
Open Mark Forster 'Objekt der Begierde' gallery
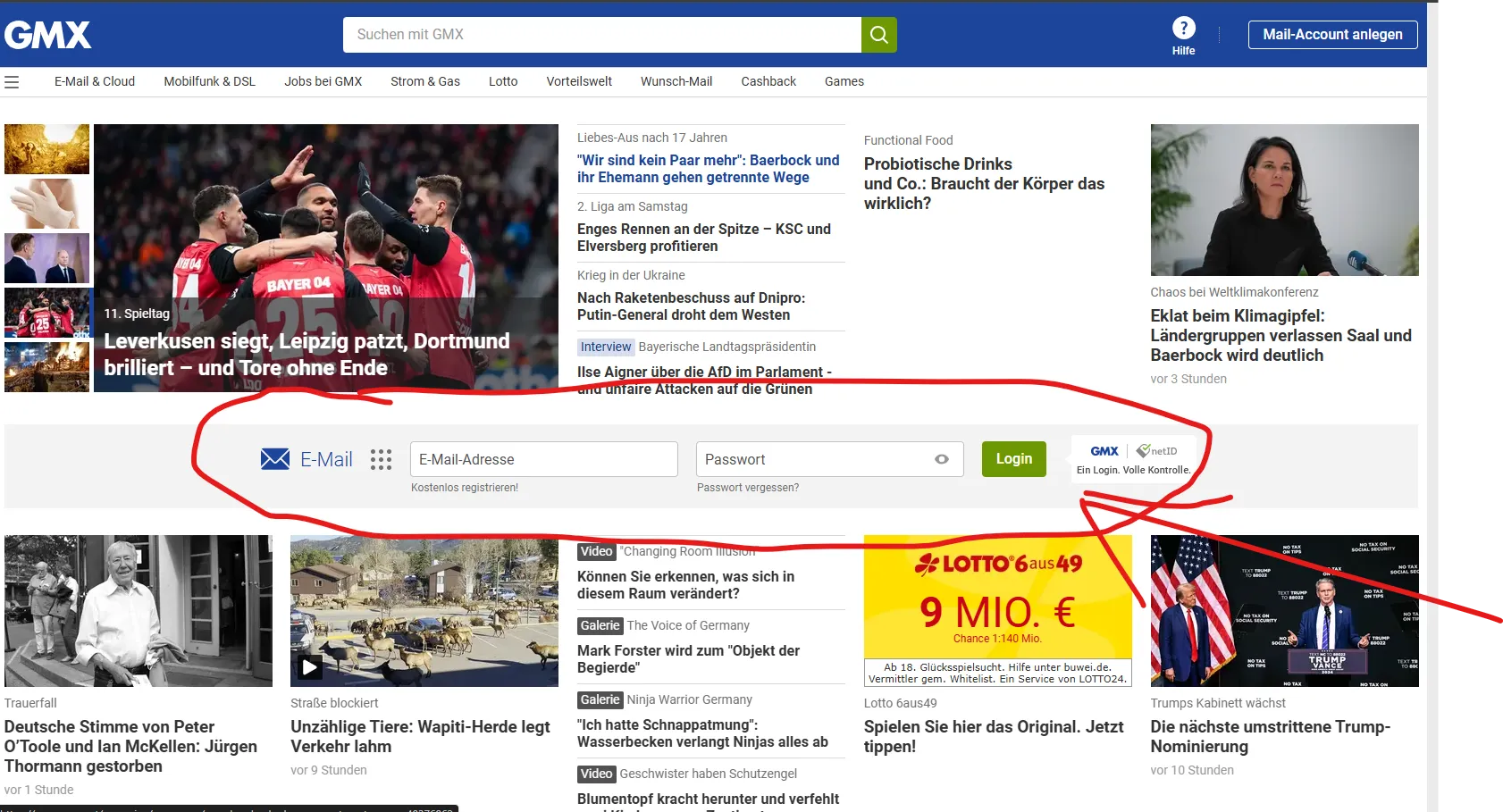pyautogui.click(x=689, y=659)
